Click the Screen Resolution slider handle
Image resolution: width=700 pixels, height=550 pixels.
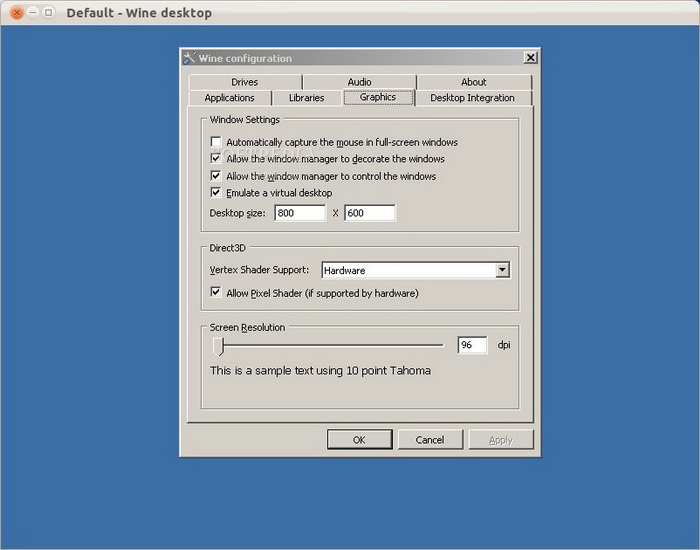[219, 346]
